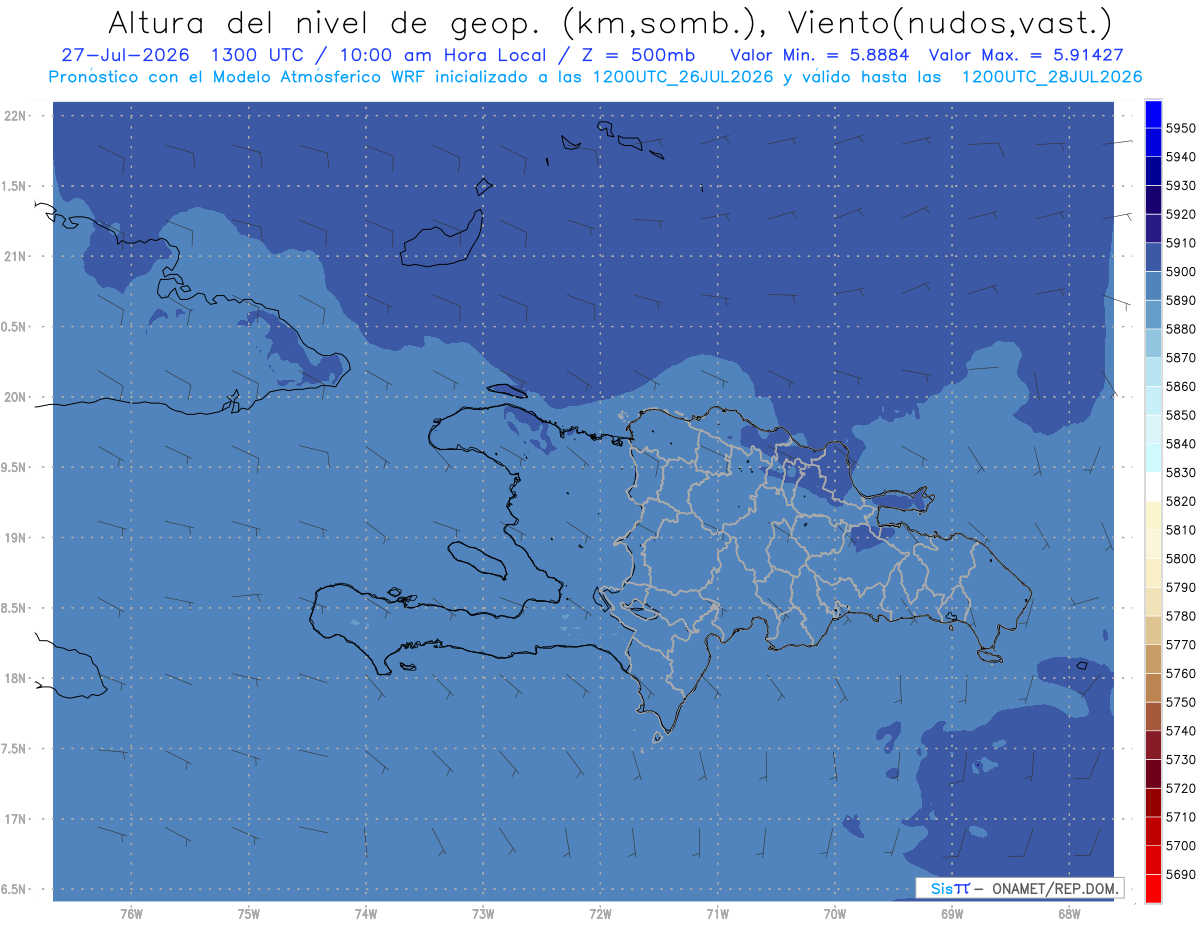Image resolution: width=1200 pixels, height=927 pixels.
Task: Click the '20N' latitude label
Action: (17, 397)
